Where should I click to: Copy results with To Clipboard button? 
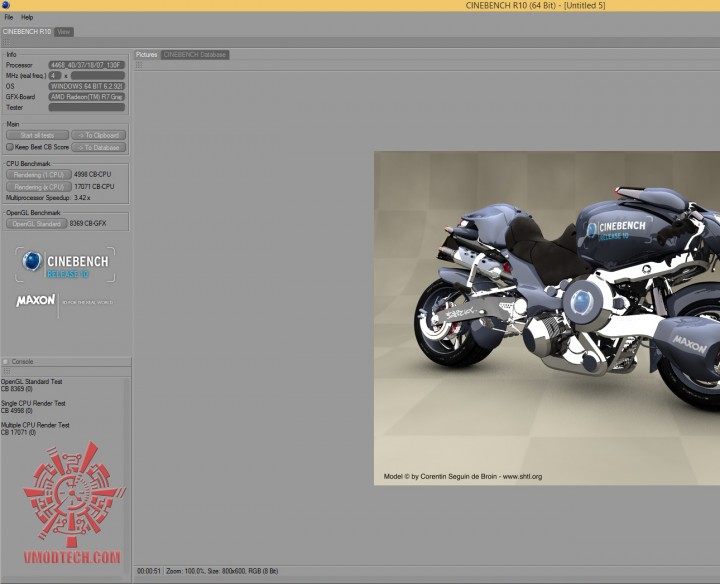point(99,135)
